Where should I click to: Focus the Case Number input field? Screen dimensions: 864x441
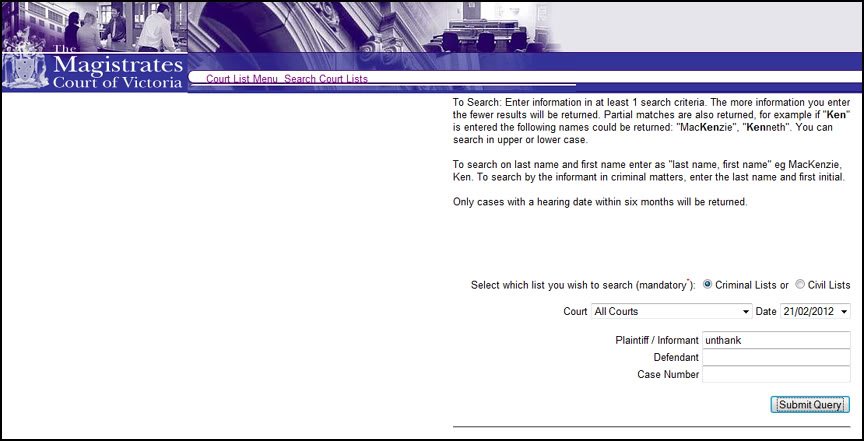(776, 374)
